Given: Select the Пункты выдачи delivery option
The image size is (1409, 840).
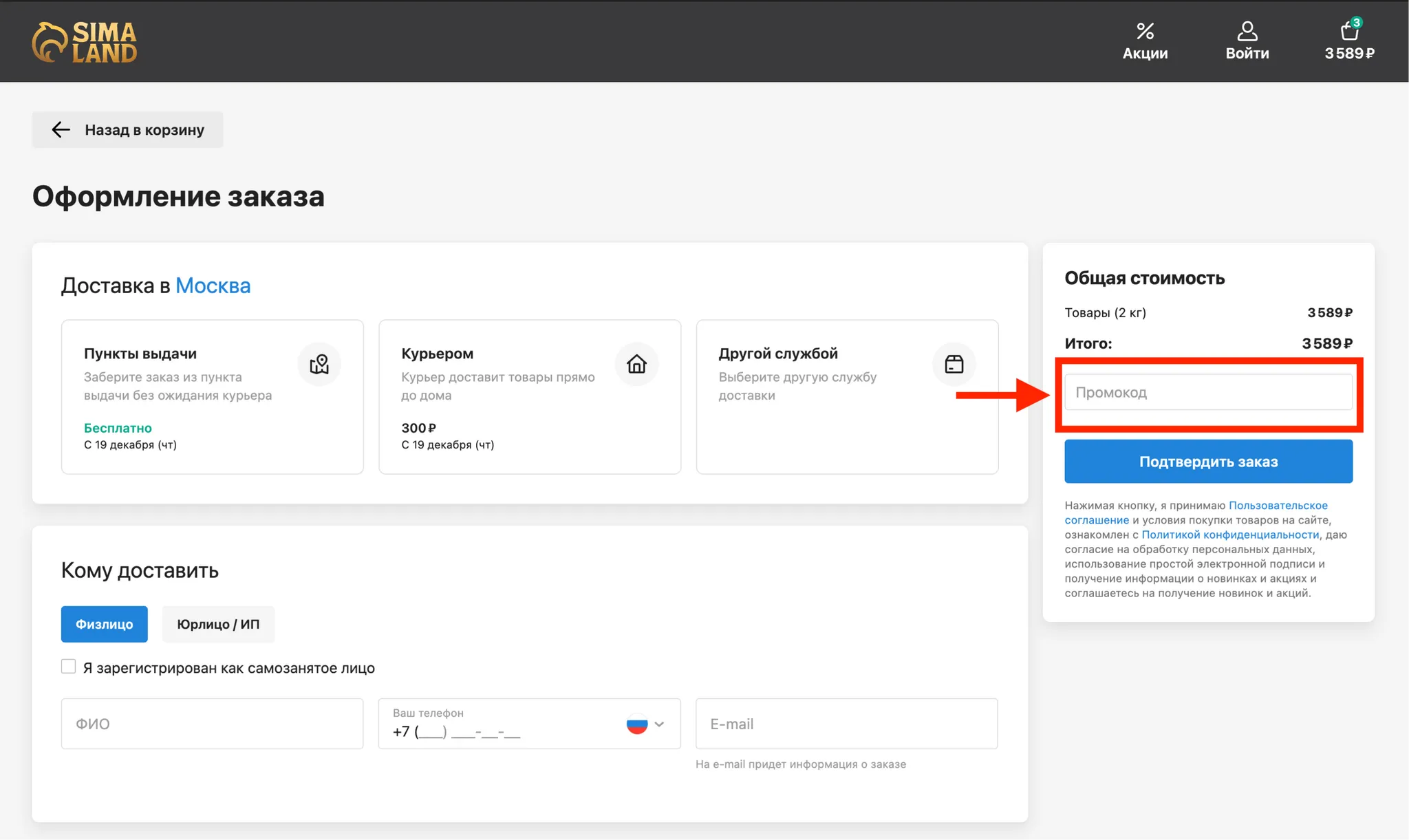Looking at the screenshot, I should (212, 397).
